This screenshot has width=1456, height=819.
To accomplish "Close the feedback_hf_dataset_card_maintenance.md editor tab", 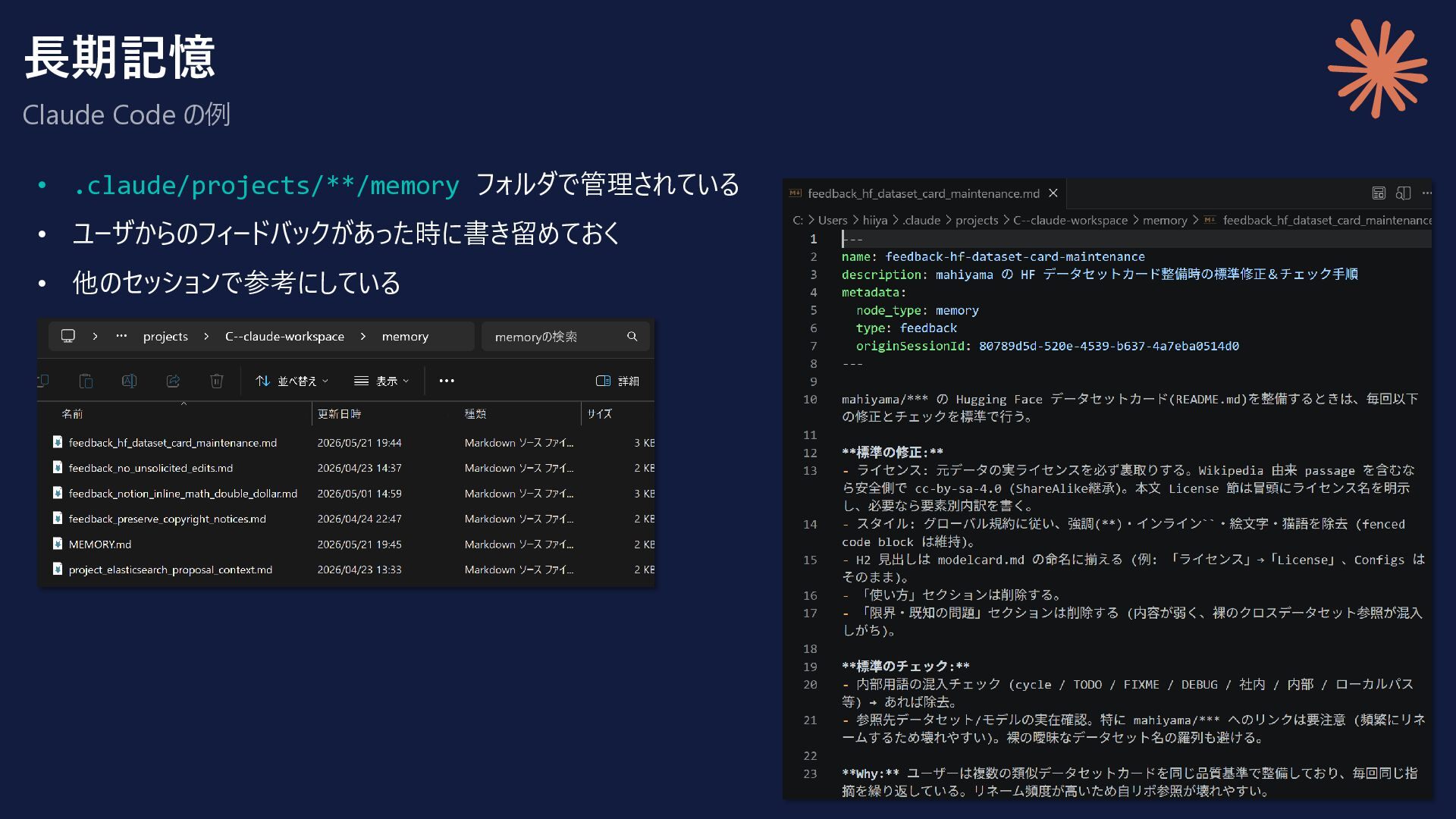I will pos(1053,193).
